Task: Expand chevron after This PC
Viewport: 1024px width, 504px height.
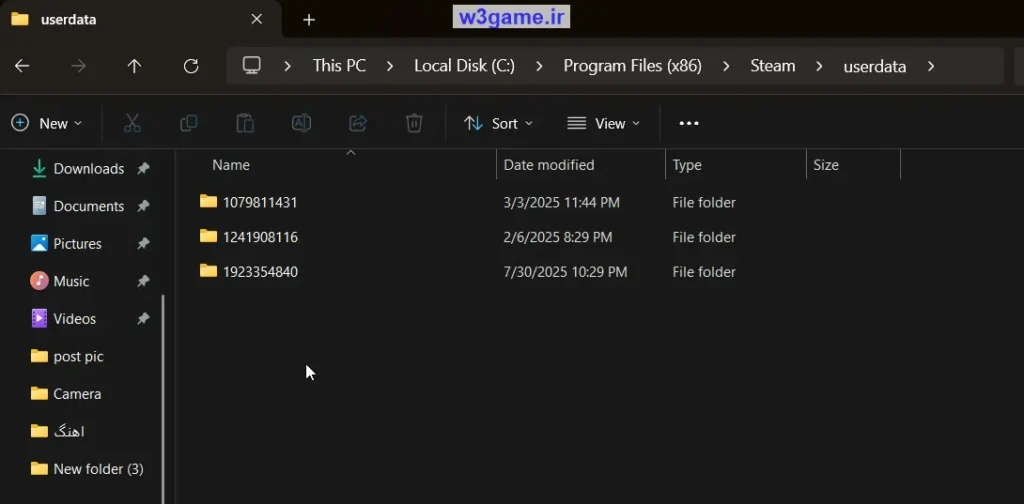Action: 390,66
